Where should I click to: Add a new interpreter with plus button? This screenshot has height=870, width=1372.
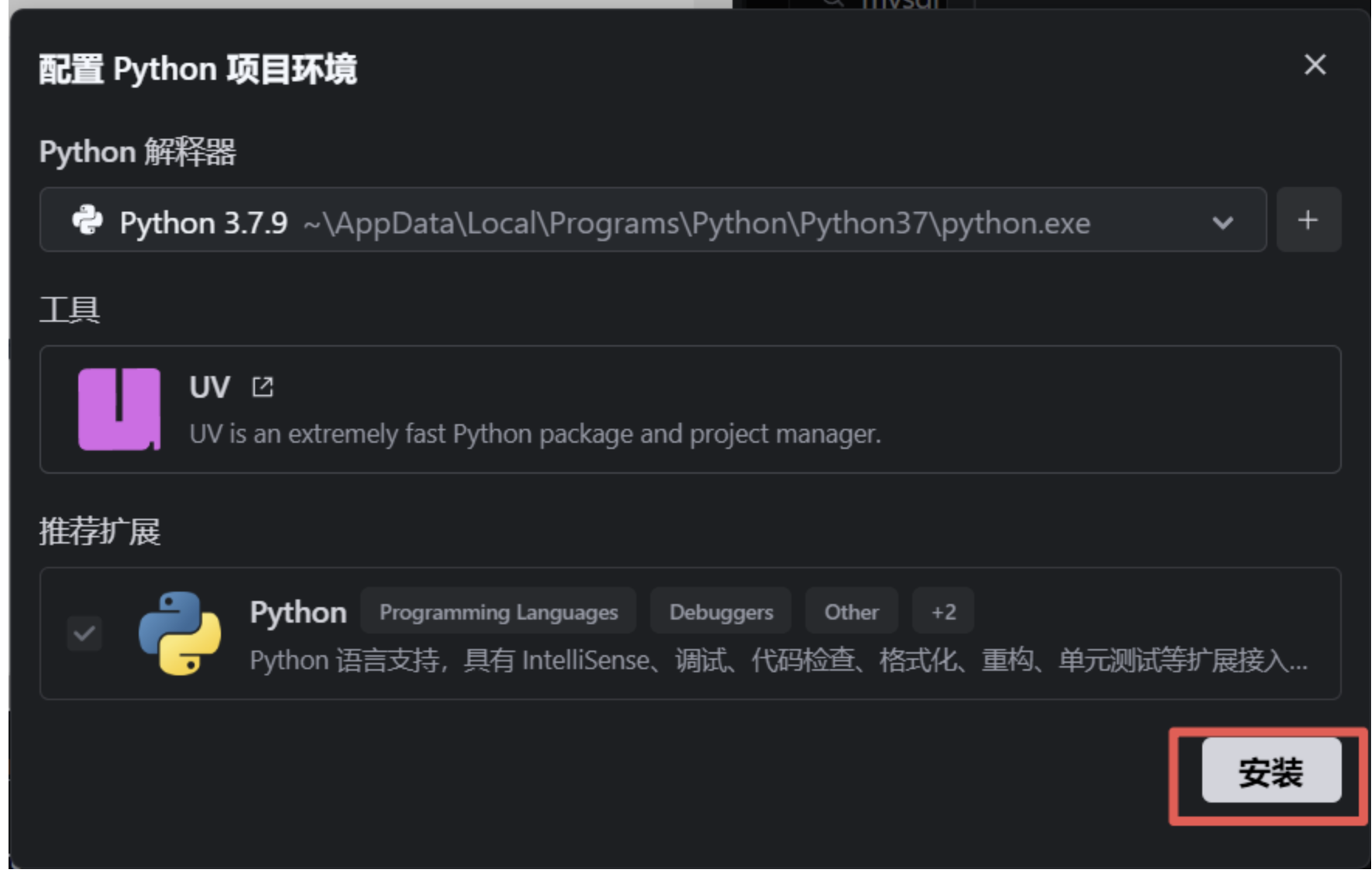pos(1308,220)
